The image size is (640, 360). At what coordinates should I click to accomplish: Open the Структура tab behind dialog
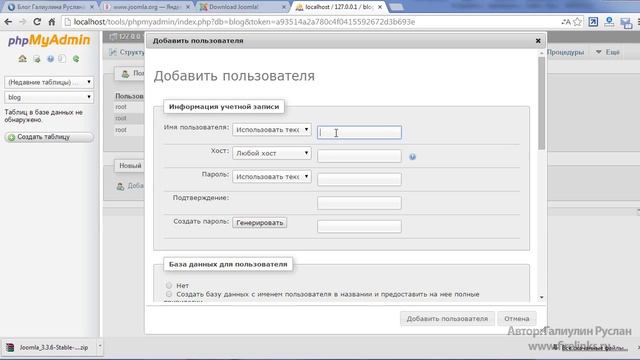[x=127, y=52]
